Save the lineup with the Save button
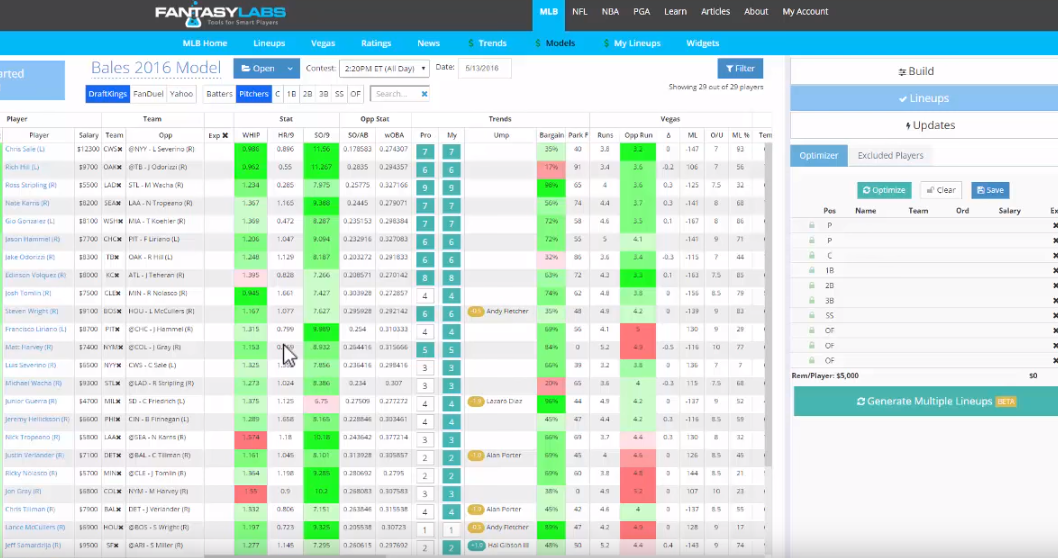Viewport: 1058px width, 558px height. click(990, 190)
